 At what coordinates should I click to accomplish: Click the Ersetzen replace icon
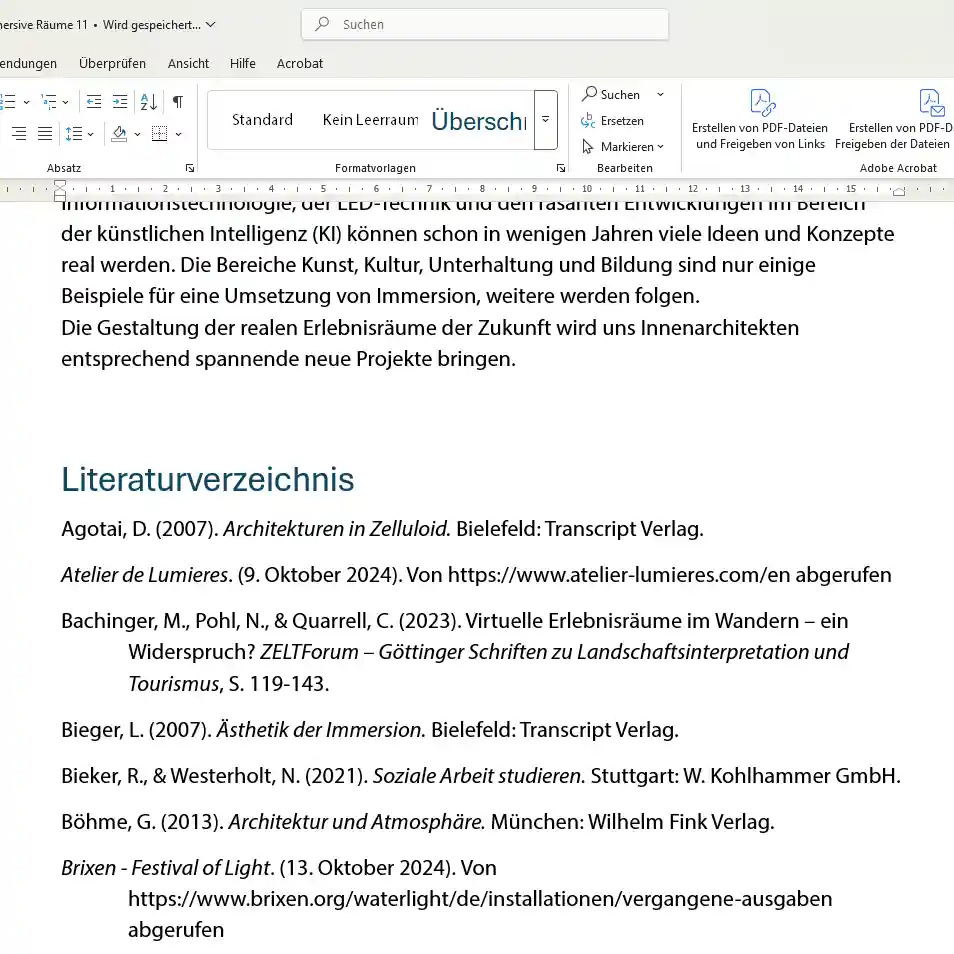pyautogui.click(x=589, y=121)
